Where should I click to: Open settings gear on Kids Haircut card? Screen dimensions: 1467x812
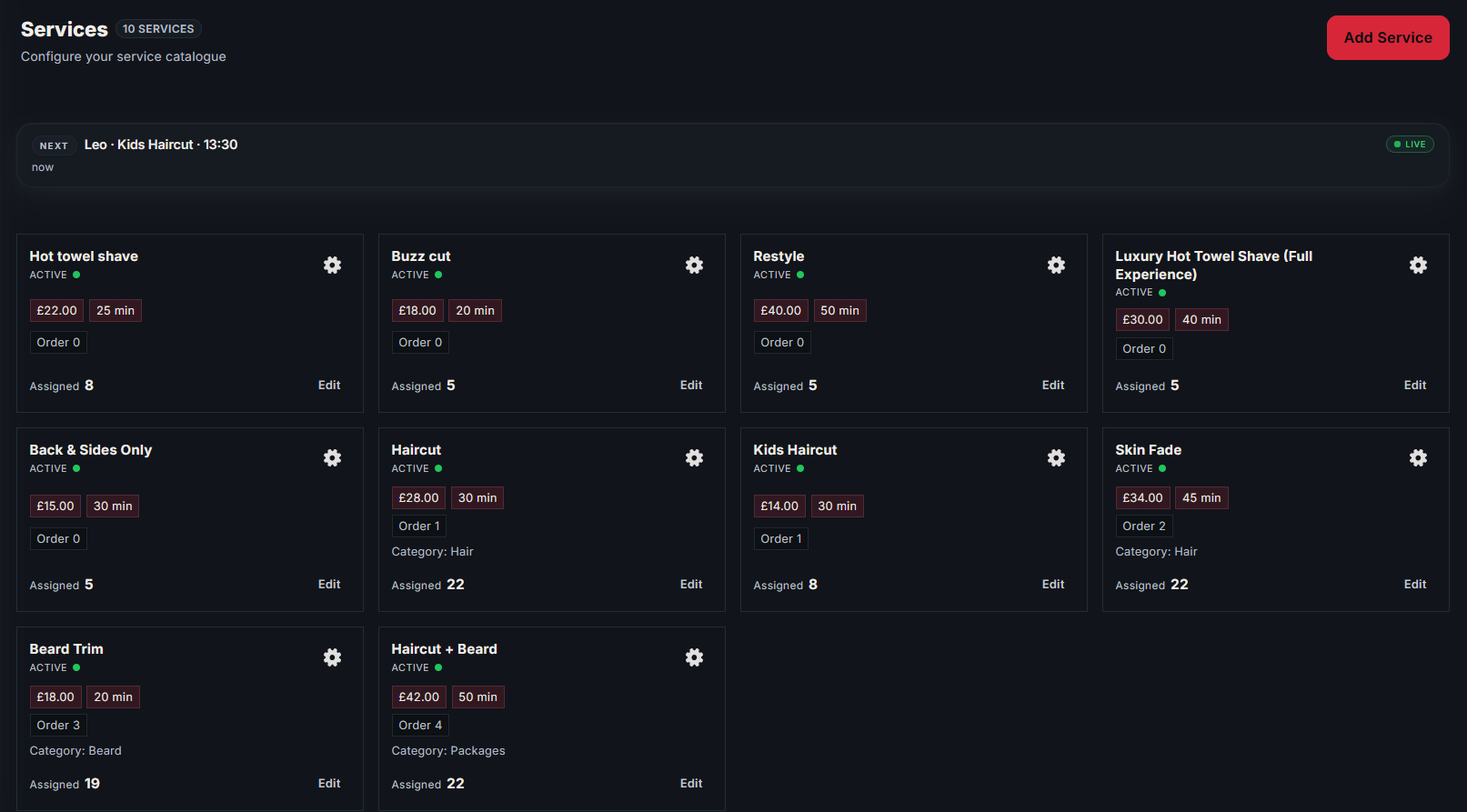[1057, 457]
